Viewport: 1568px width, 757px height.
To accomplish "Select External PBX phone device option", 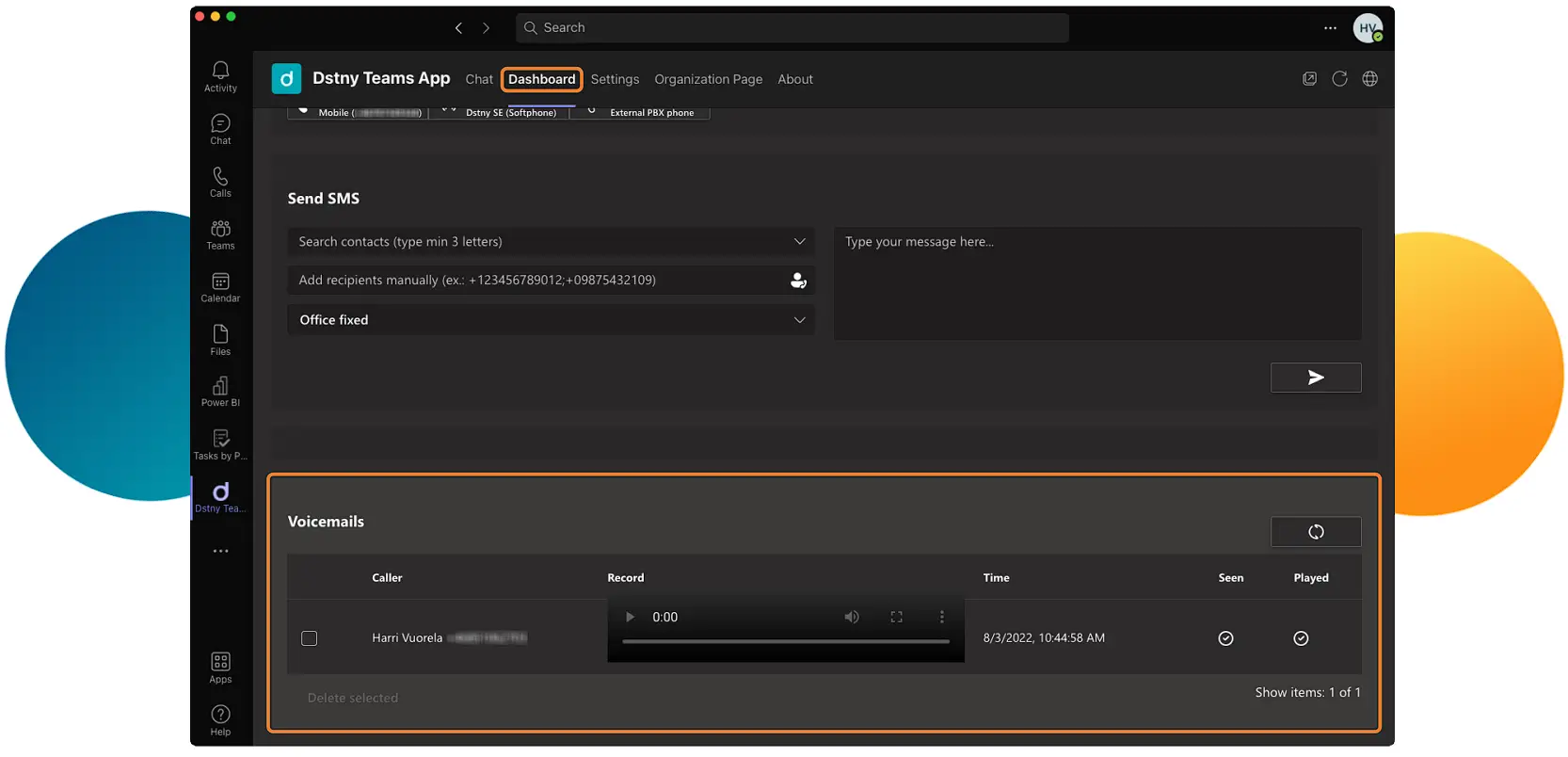I will coord(640,112).
